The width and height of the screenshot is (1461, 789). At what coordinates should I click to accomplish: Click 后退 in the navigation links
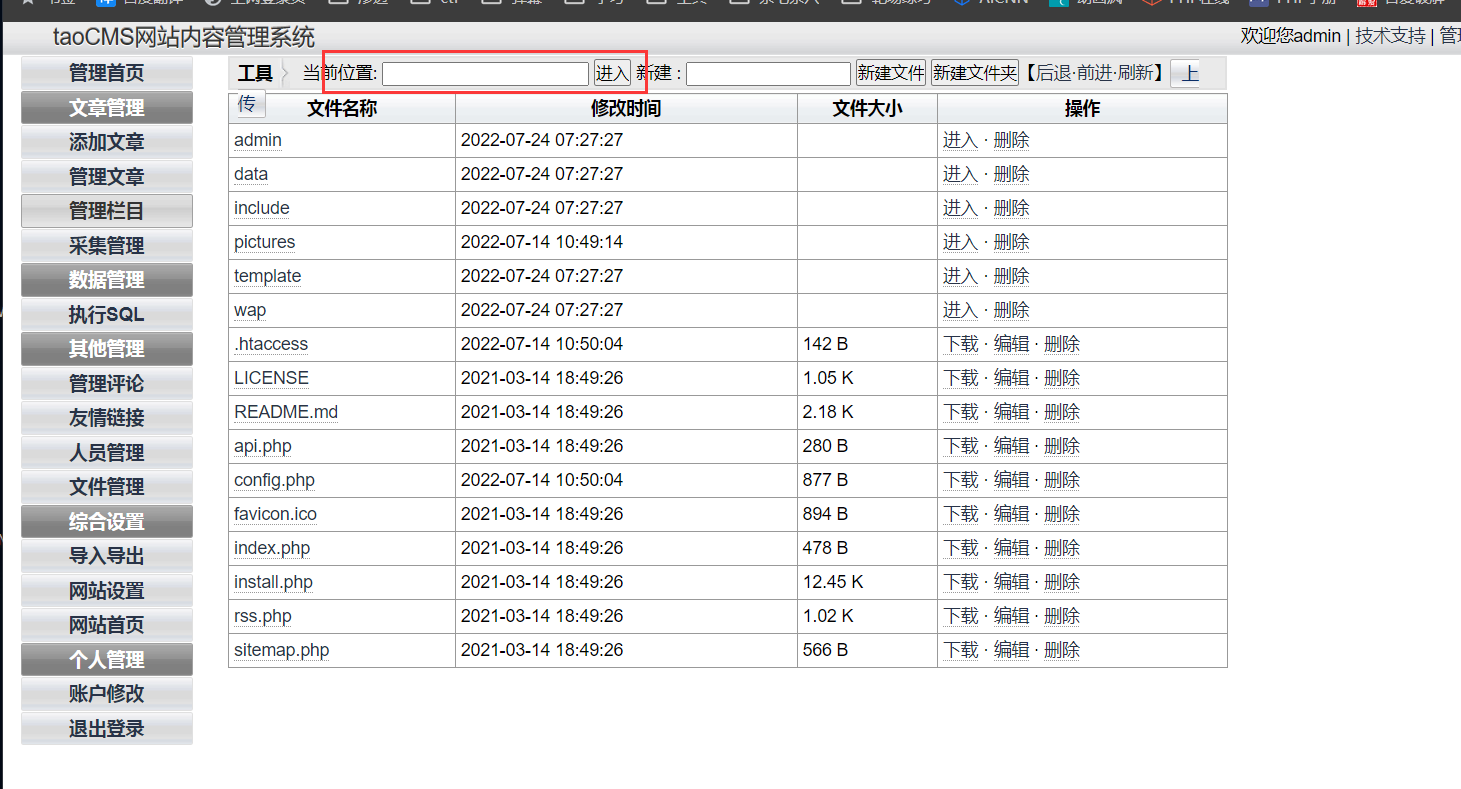[x=1053, y=74]
